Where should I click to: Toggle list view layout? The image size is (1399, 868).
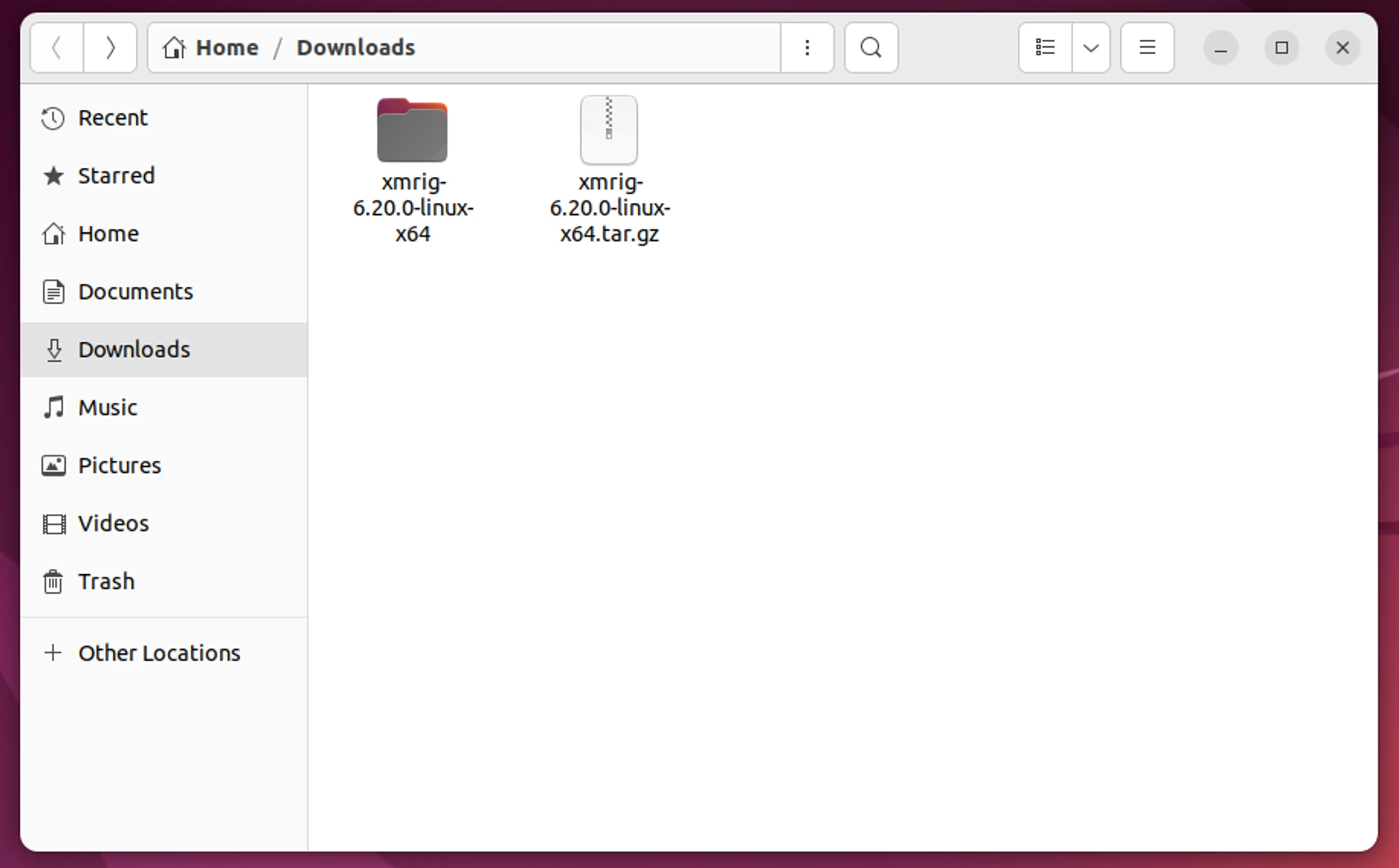1045,48
